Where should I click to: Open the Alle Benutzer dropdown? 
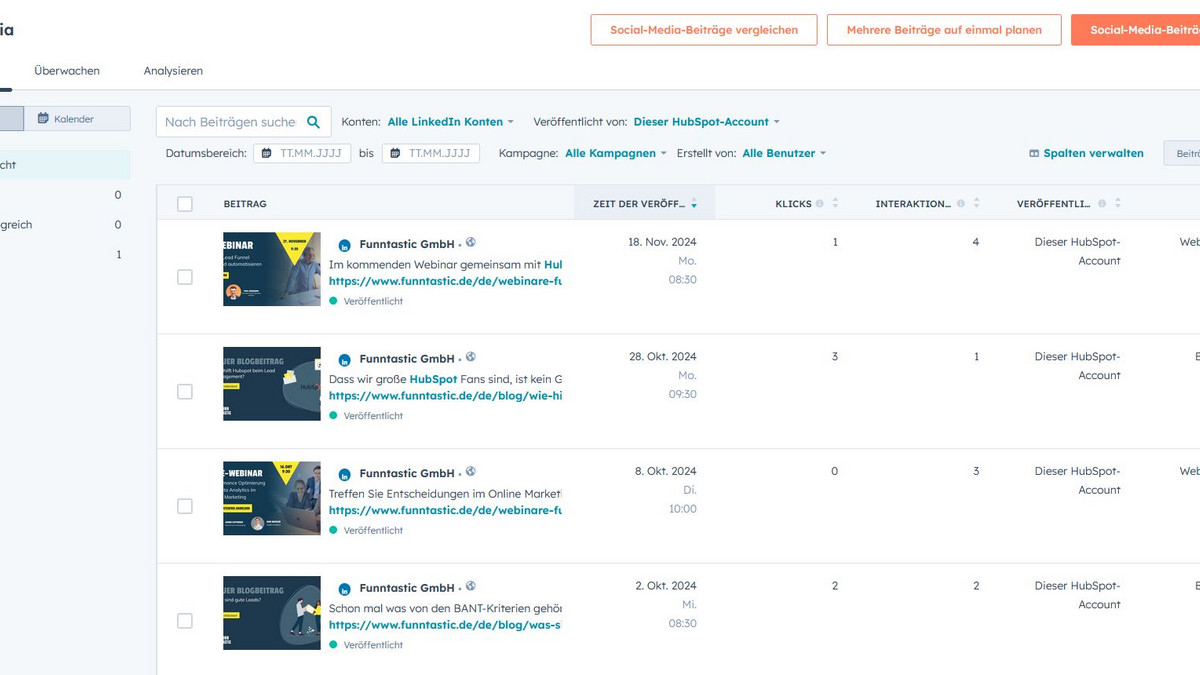coord(784,154)
